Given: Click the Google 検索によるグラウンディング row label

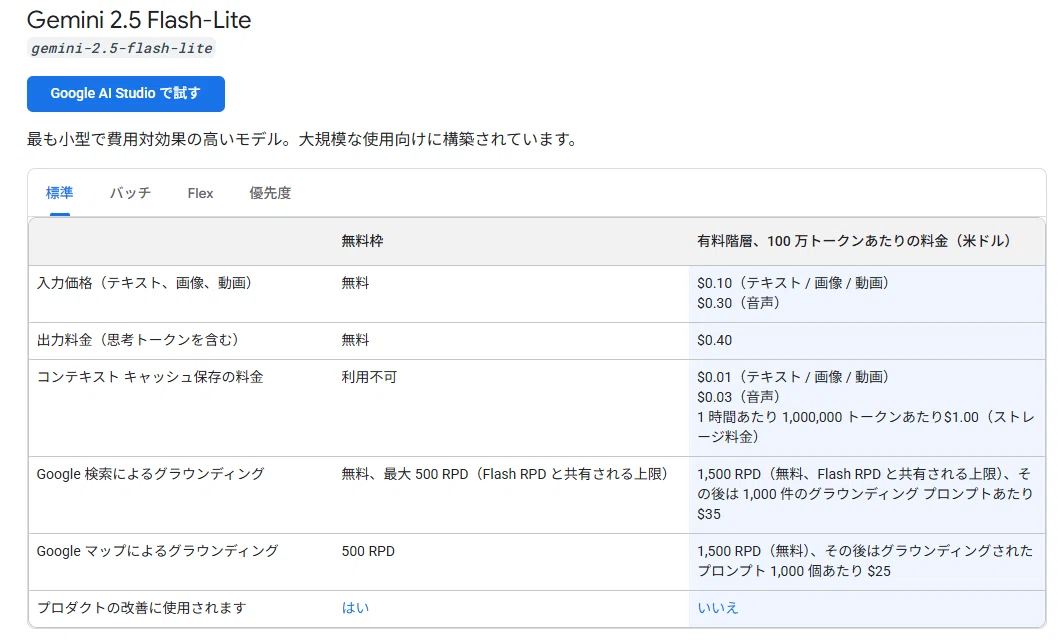Looking at the screenshot, I should (x=150, y=474).
